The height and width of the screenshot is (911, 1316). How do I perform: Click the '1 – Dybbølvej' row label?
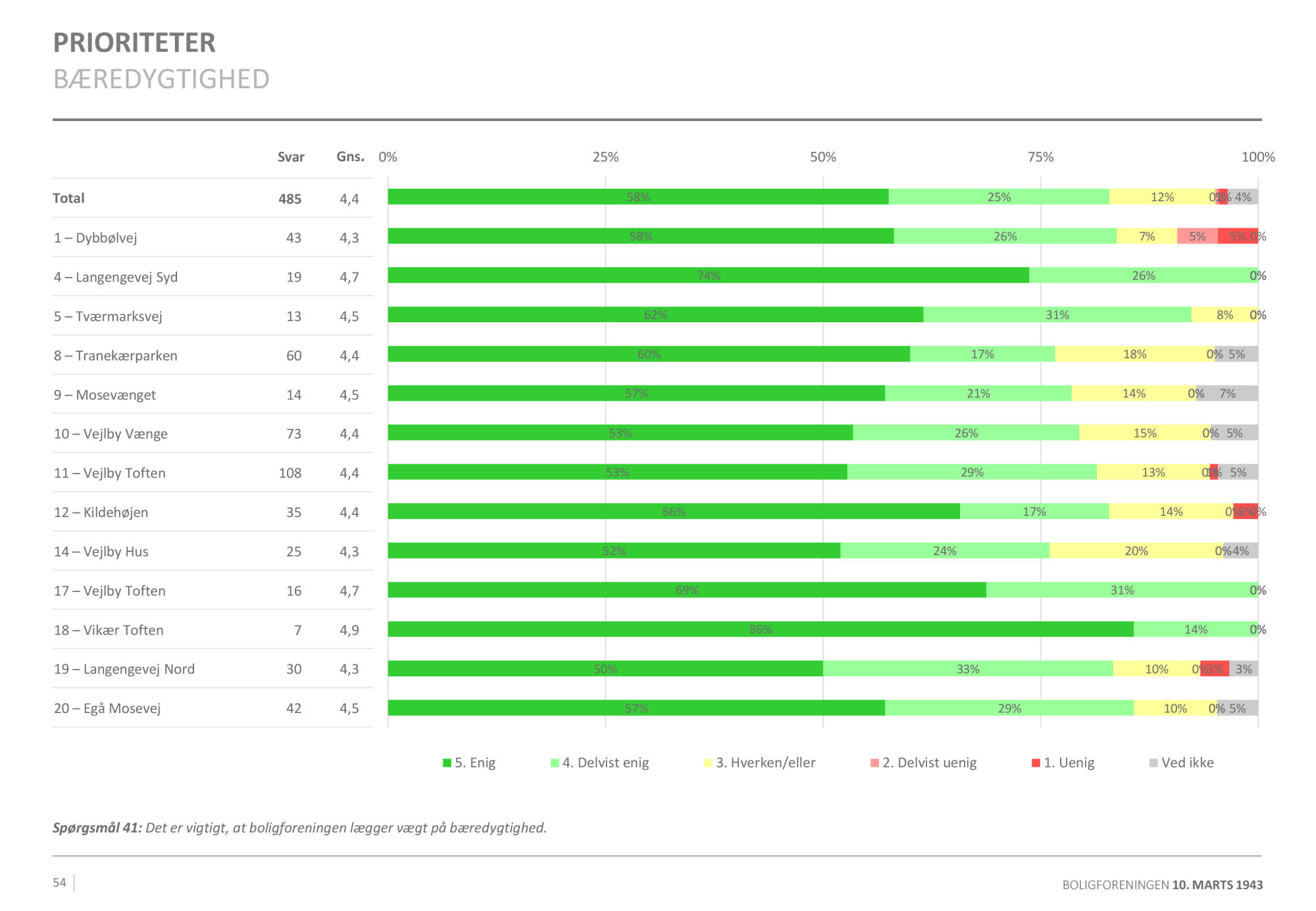[x=95, y=237]
